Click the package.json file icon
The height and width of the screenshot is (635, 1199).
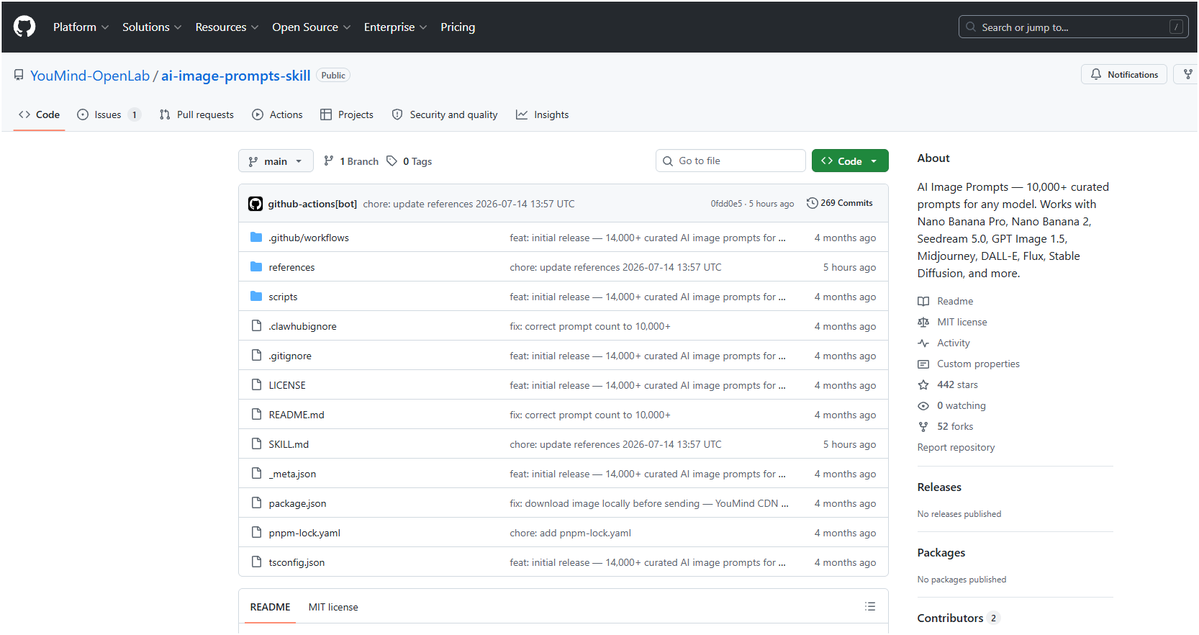pos(256,503)
